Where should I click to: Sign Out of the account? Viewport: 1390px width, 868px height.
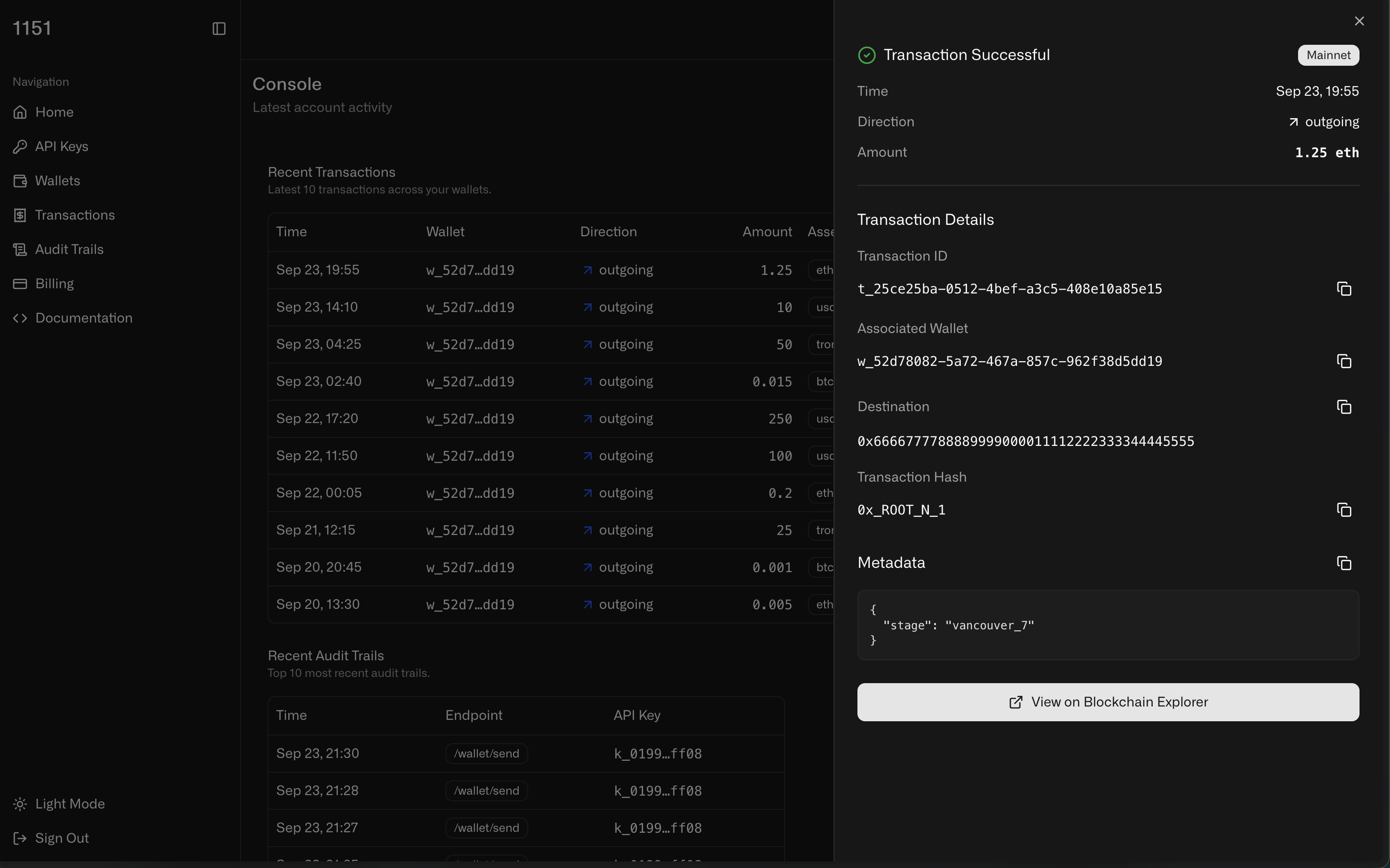(51, 838)
